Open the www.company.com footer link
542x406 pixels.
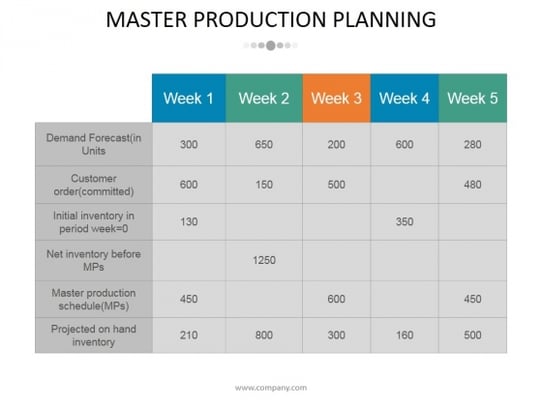pyautogui.click(x=271, y=388)
